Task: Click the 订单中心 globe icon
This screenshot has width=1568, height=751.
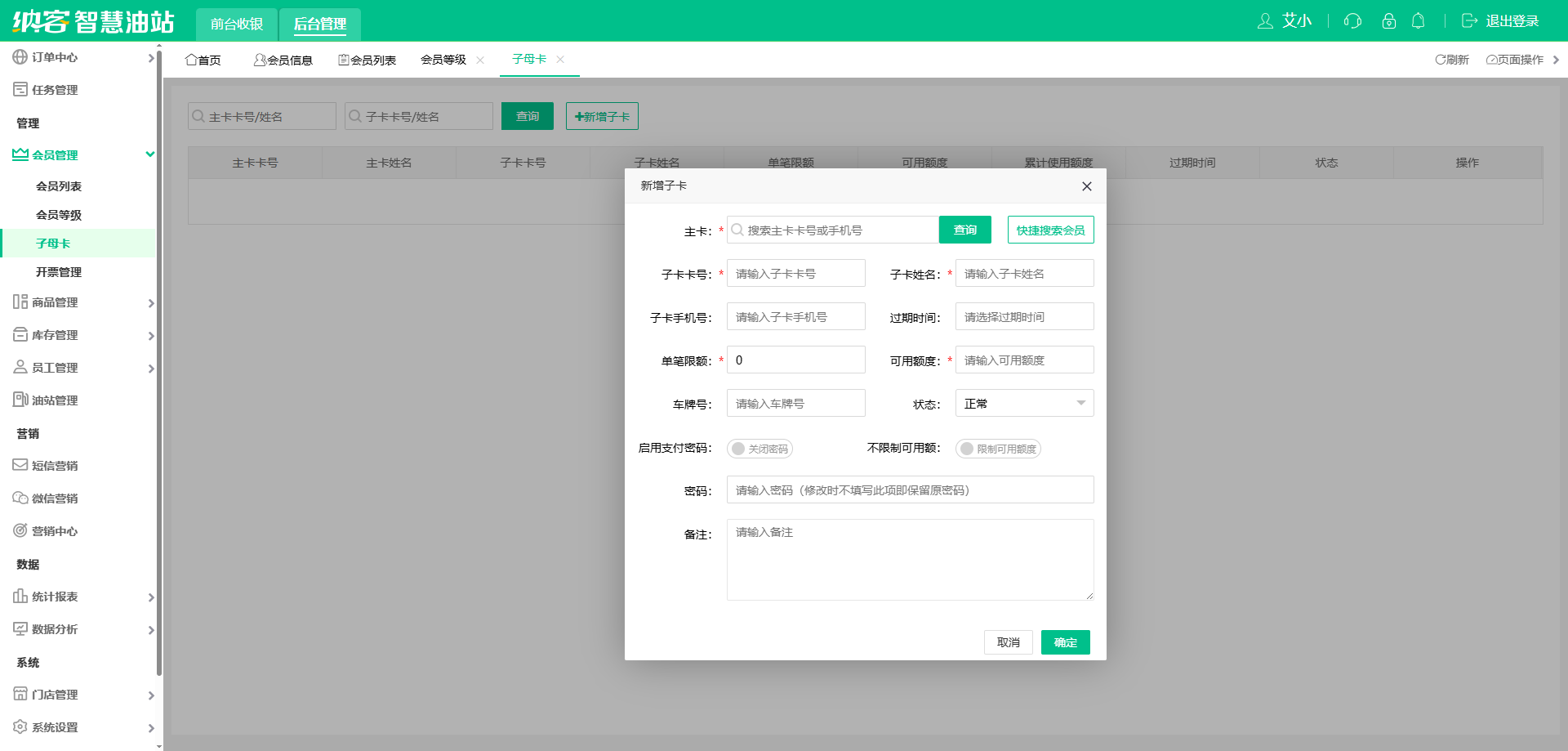Action: coord(20,57)
